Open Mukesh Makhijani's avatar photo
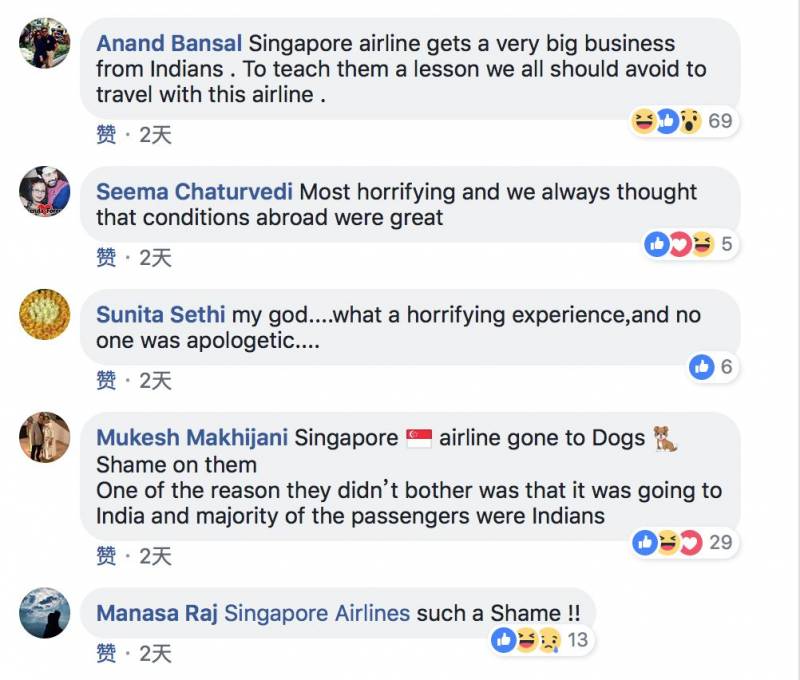This screenshot has height=680, width=800. click(45, 437)
